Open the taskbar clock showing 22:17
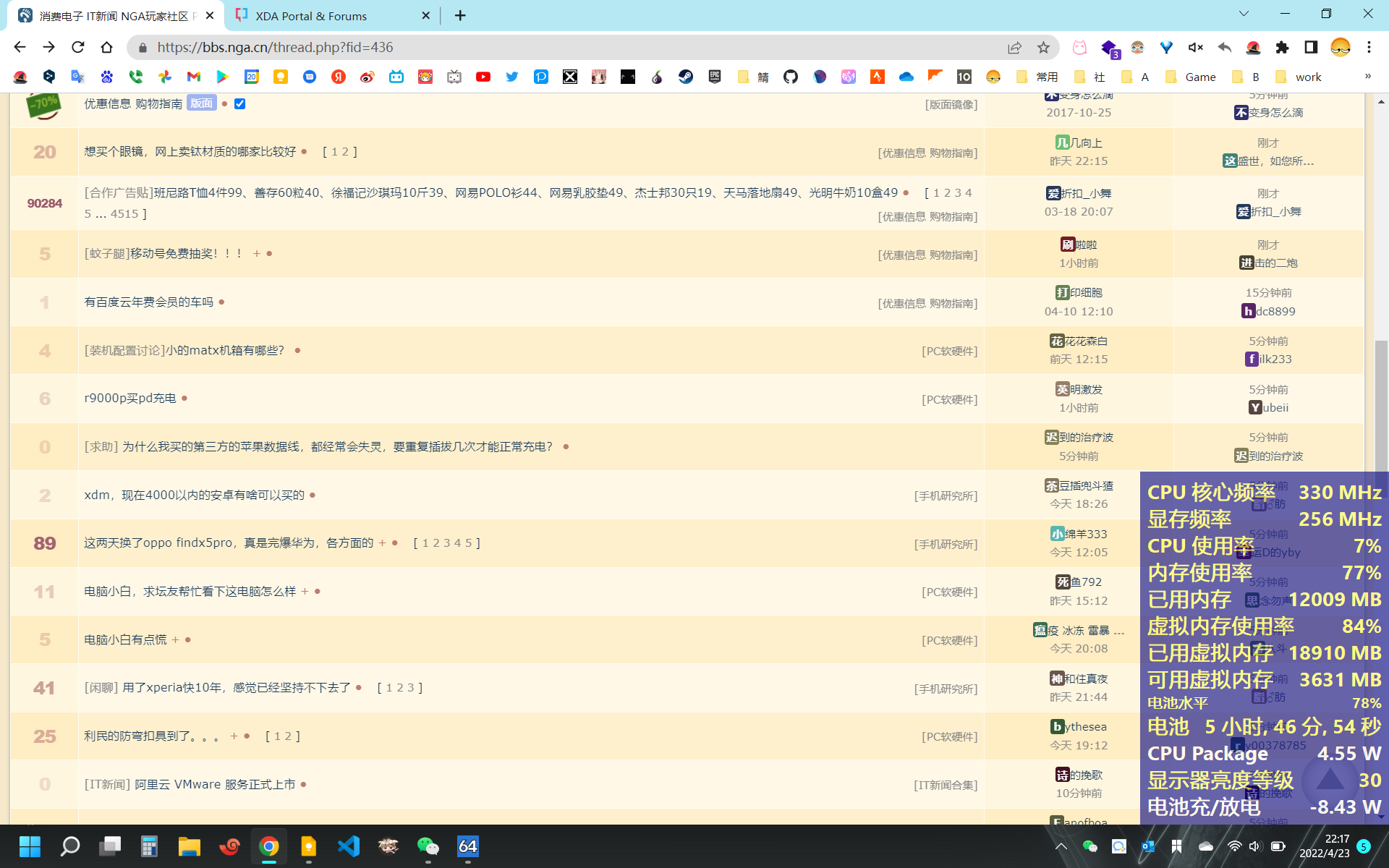1389x868 pixels. [x=1324, y=846]
